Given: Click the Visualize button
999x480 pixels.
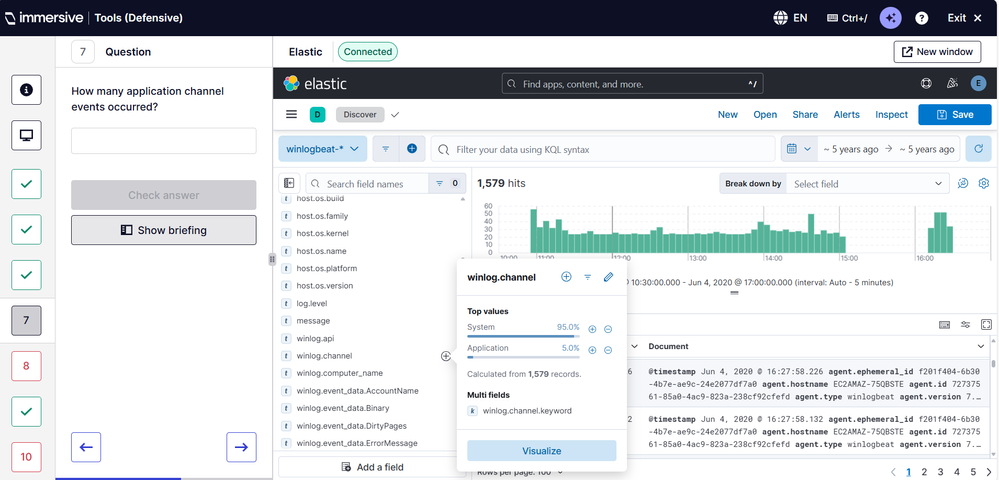Looking at the screenshot, I should pyautogui.click(x=541, y=450).
